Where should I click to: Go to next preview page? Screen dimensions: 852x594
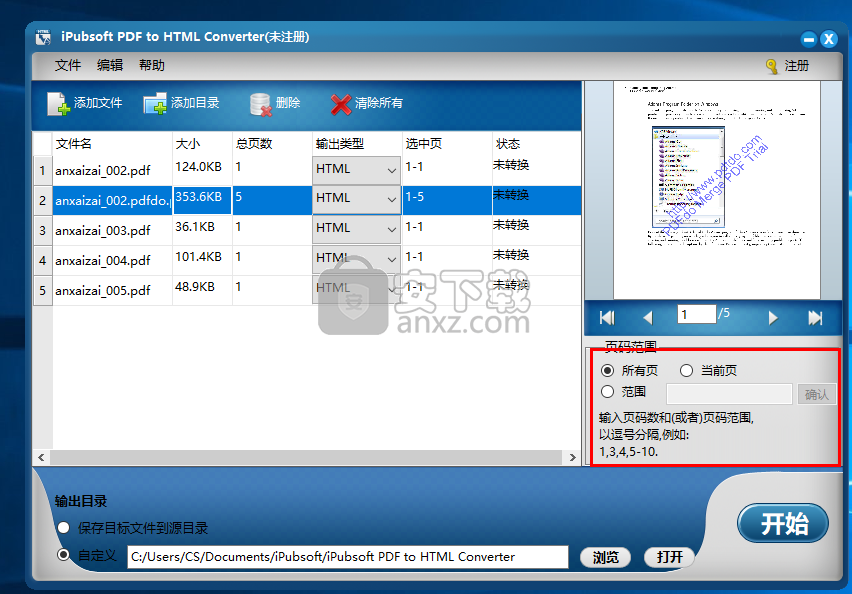pyautogui.click(x=773, y=317)
